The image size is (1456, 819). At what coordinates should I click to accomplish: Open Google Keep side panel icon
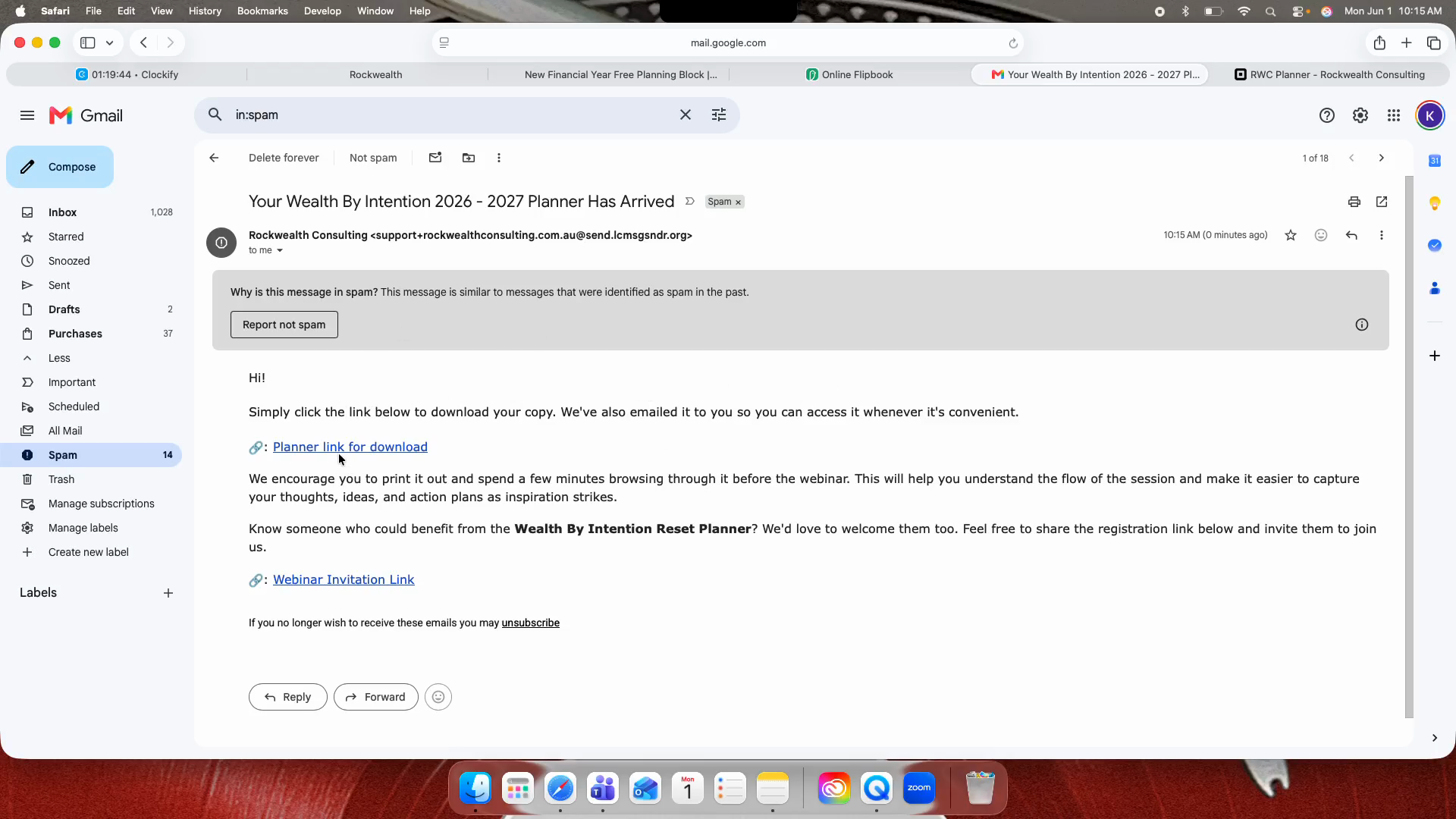[x=1434, y=203]
